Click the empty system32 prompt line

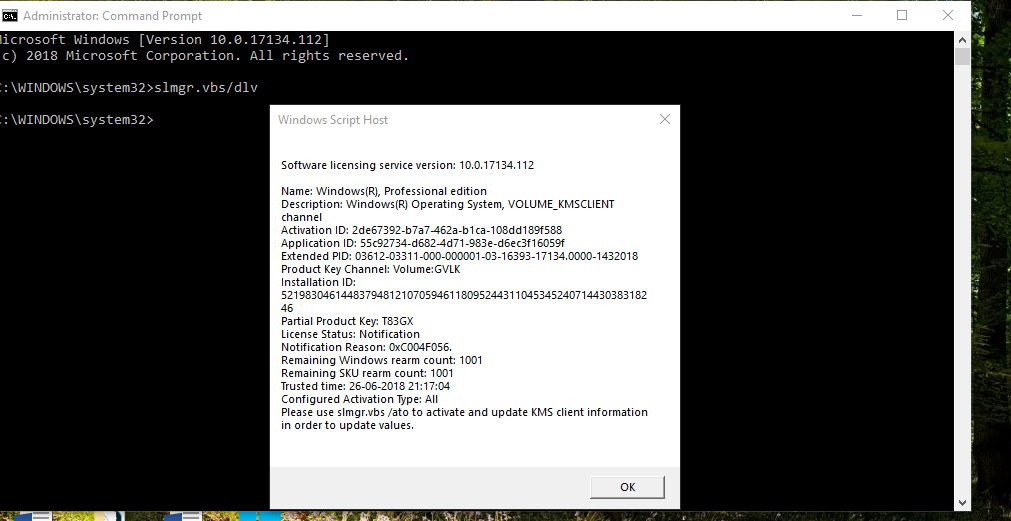click(77, 119)
